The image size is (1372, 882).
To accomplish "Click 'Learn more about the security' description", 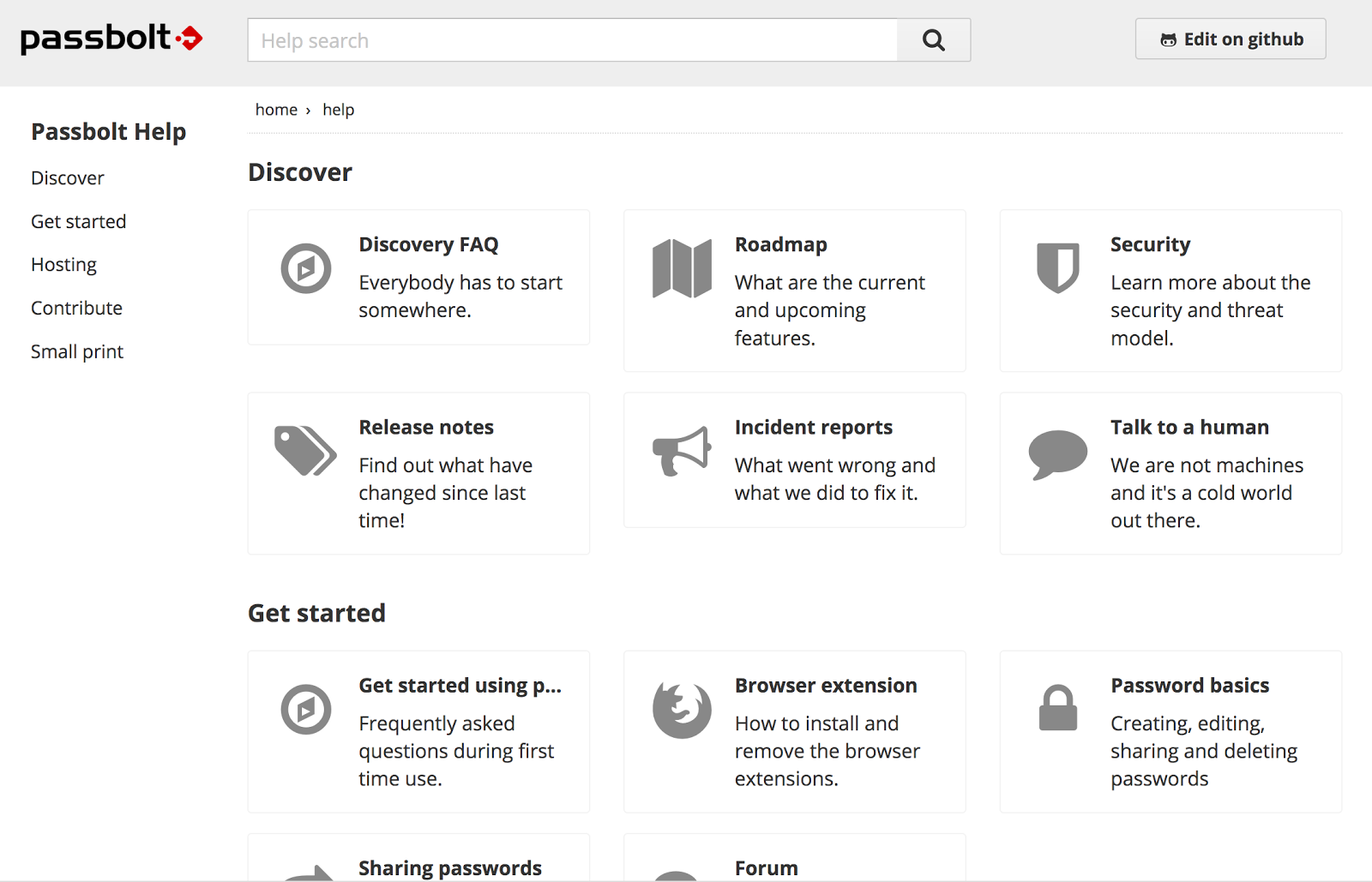I will (1211, 310).
